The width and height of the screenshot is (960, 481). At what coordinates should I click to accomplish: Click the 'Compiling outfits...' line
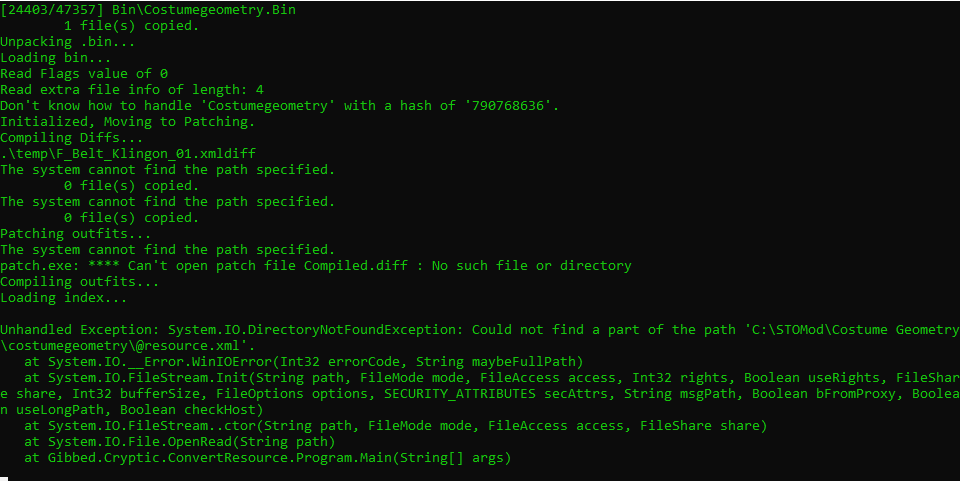tap(80, 281)
